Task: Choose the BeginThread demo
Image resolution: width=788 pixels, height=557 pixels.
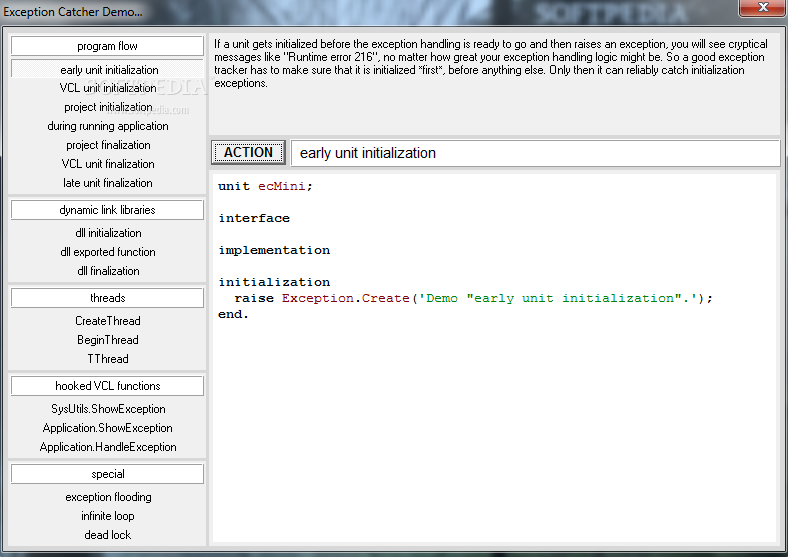Action: click(x=108, y=340)
